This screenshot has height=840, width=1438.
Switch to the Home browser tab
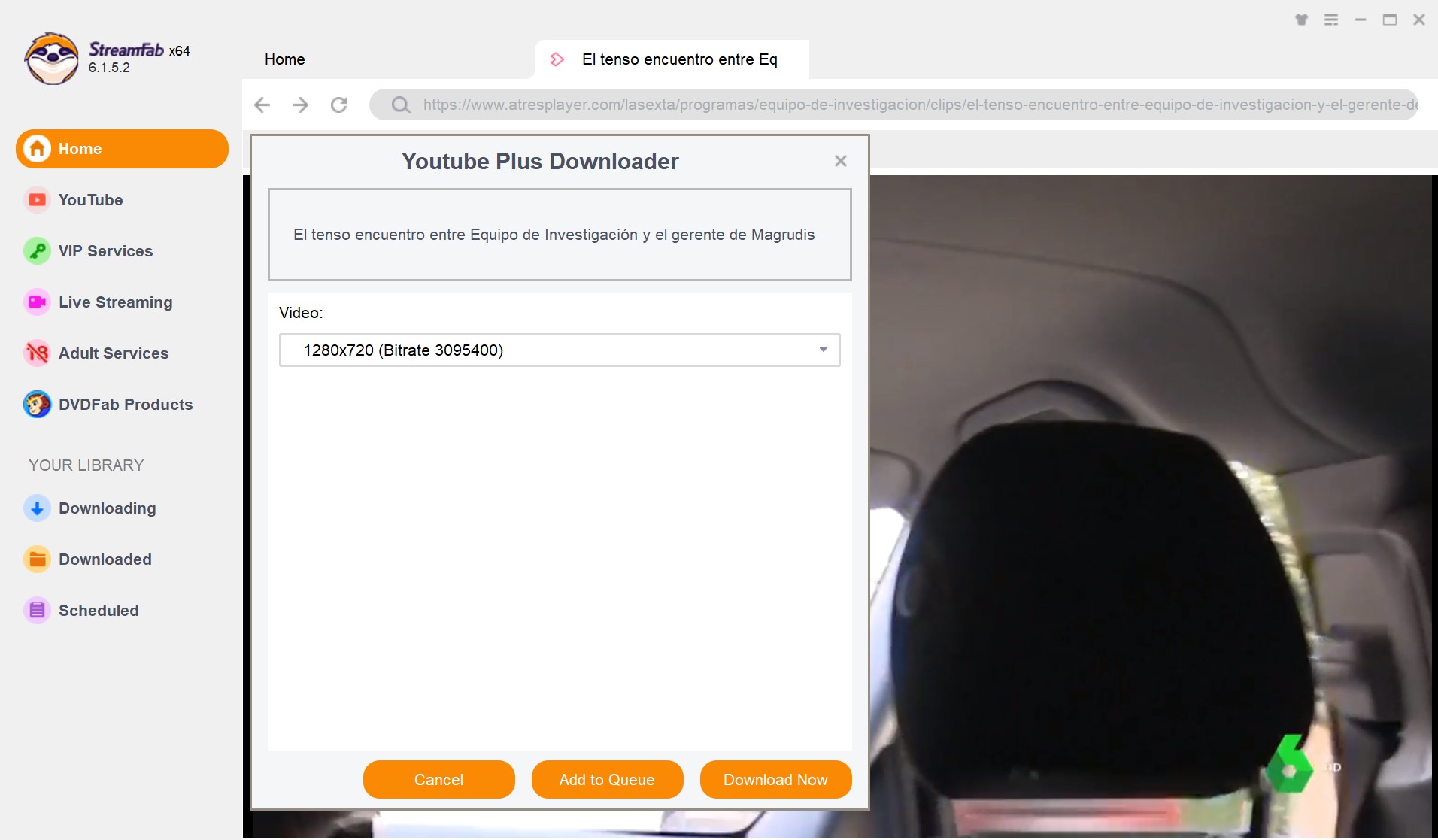coord(285,59)
